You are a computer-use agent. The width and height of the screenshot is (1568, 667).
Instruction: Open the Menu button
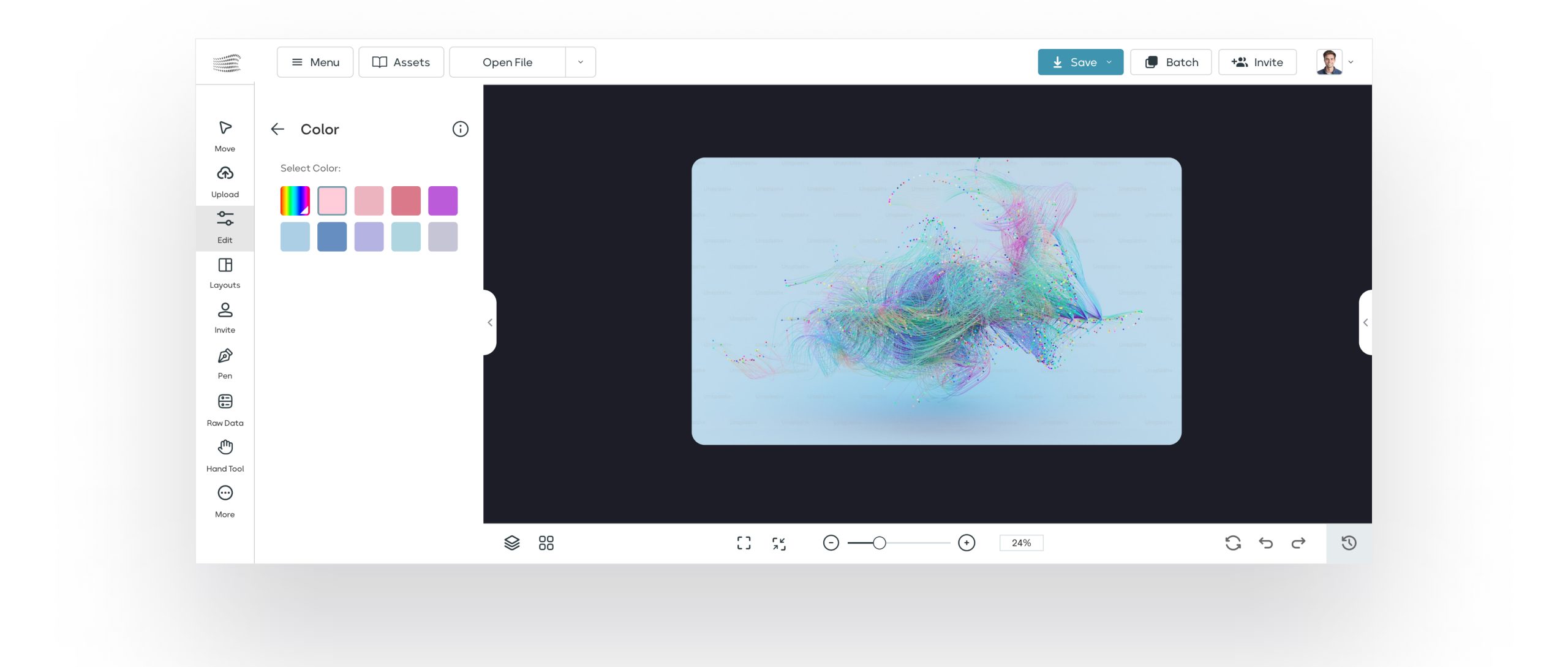[315, 62]
